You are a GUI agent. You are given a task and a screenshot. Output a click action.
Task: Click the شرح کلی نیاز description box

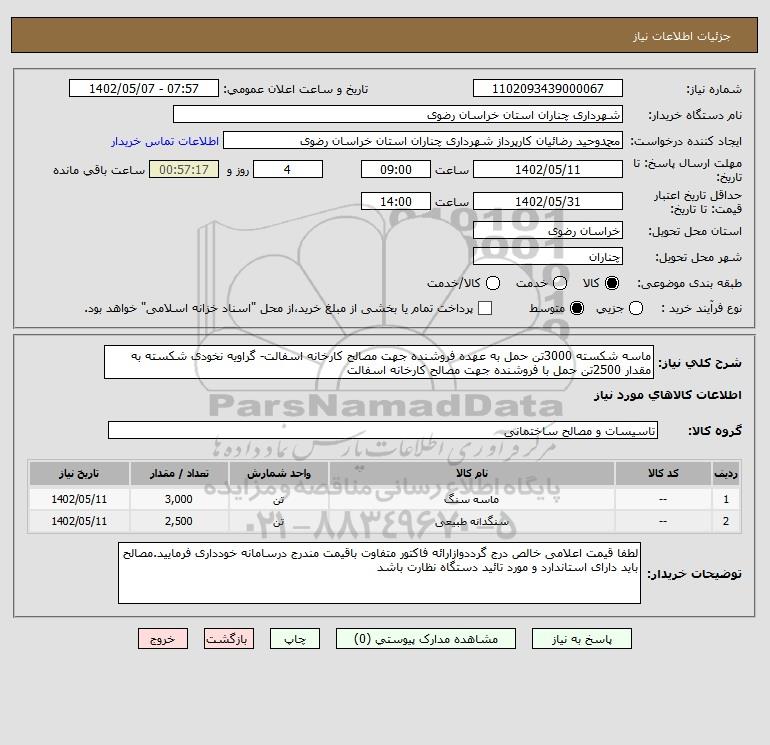tap(379, 362)
